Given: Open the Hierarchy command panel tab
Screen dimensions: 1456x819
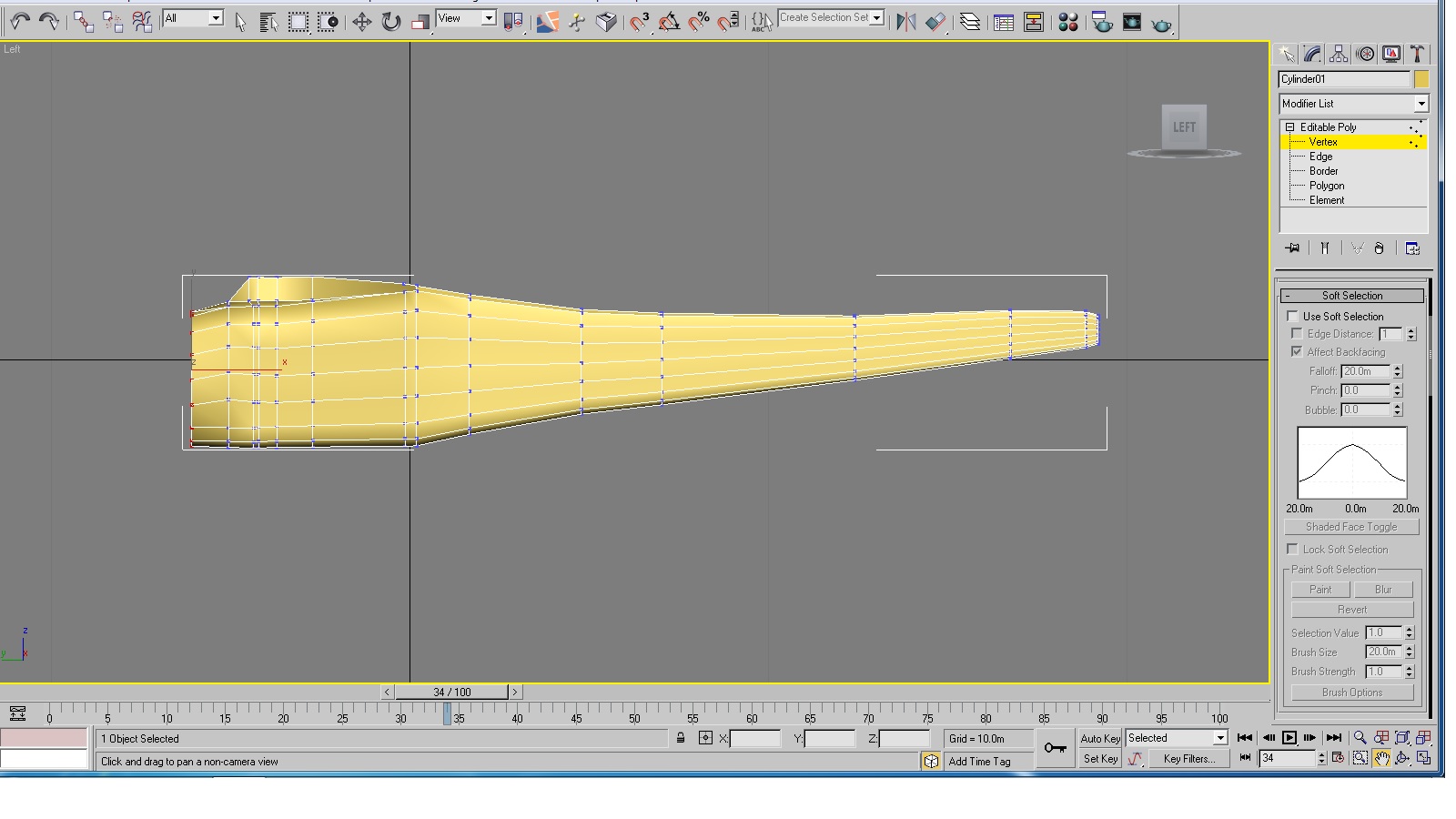Looking at the screenshot, I should click(x=1339, y=54).
